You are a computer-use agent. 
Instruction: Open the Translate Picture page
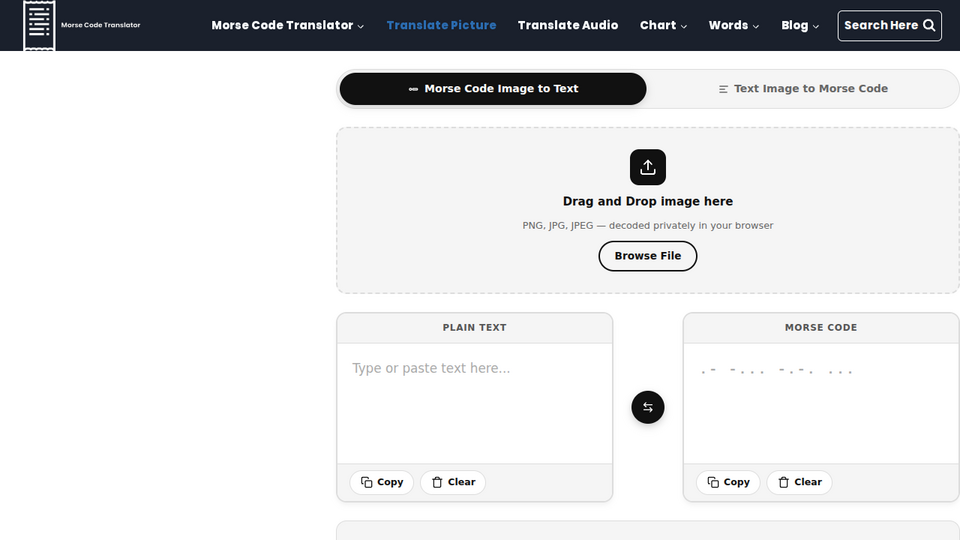click(441, 25)
